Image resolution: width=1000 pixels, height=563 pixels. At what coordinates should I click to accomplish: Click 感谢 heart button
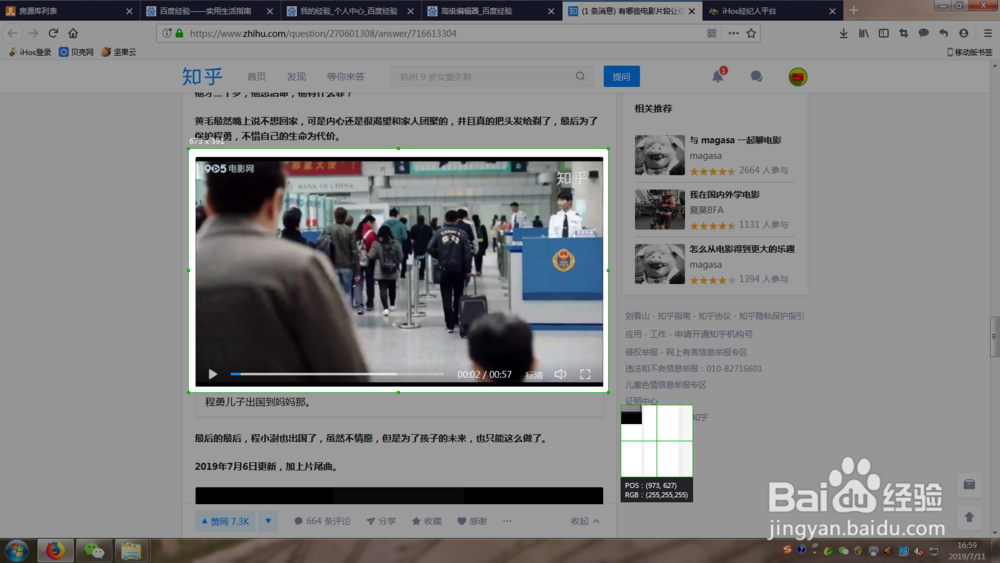pos(472,521)
